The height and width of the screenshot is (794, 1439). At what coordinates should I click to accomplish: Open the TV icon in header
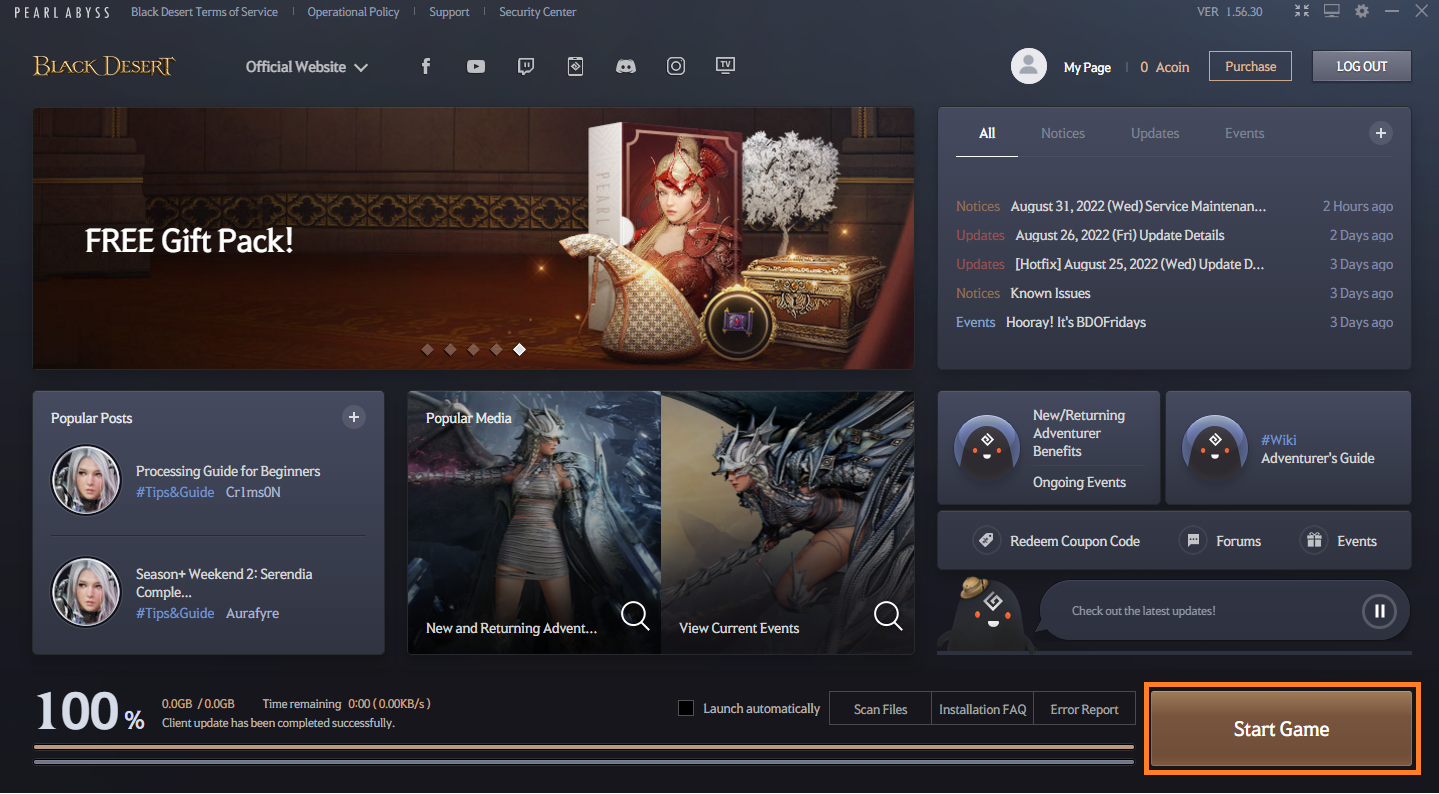pos(726,66)
